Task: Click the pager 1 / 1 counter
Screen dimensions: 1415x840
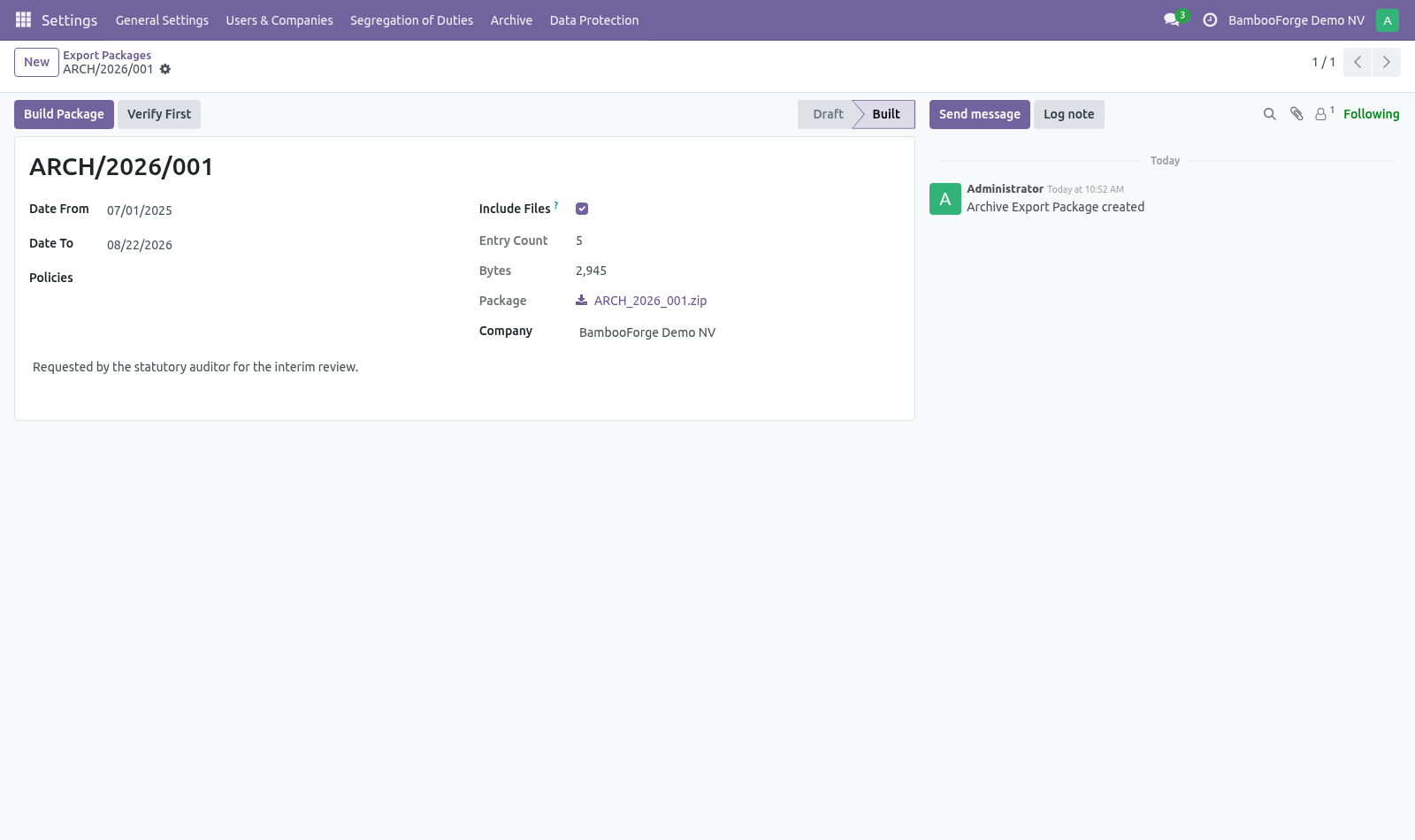Action: click(x=1323, y=62)
